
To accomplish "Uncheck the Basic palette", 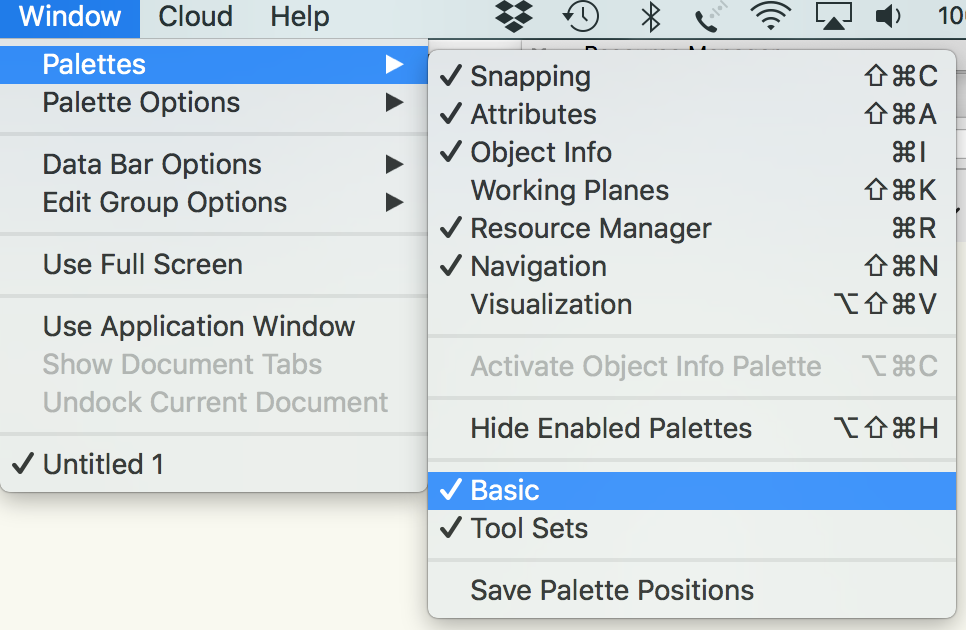I will (504, 490).
